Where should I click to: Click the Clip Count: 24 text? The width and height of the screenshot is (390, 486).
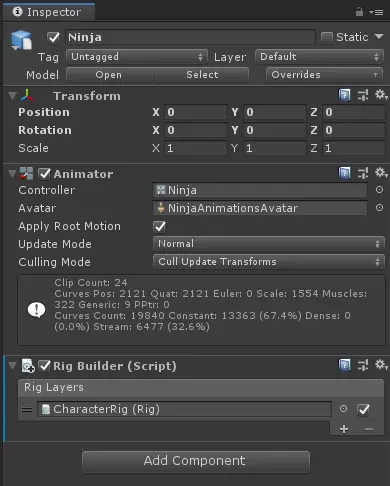[x=91, y=283]
